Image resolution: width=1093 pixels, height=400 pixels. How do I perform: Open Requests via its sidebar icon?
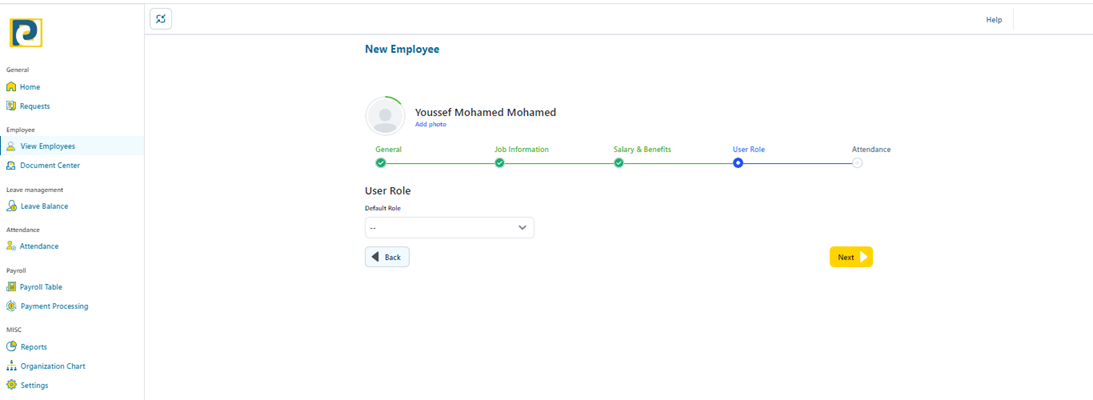pos(12,106)
